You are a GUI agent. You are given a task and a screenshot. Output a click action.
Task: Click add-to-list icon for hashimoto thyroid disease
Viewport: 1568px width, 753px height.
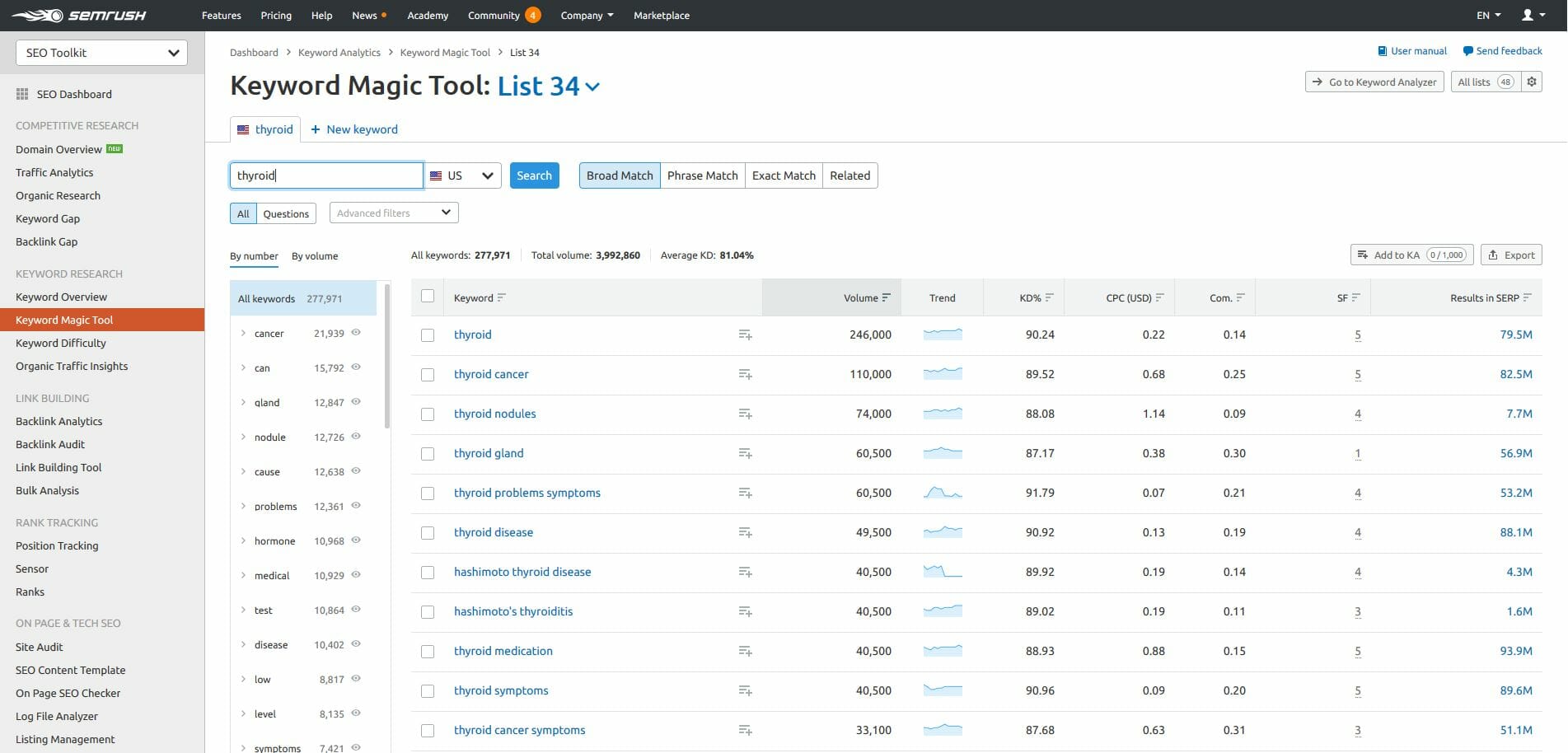click(745, 572)
